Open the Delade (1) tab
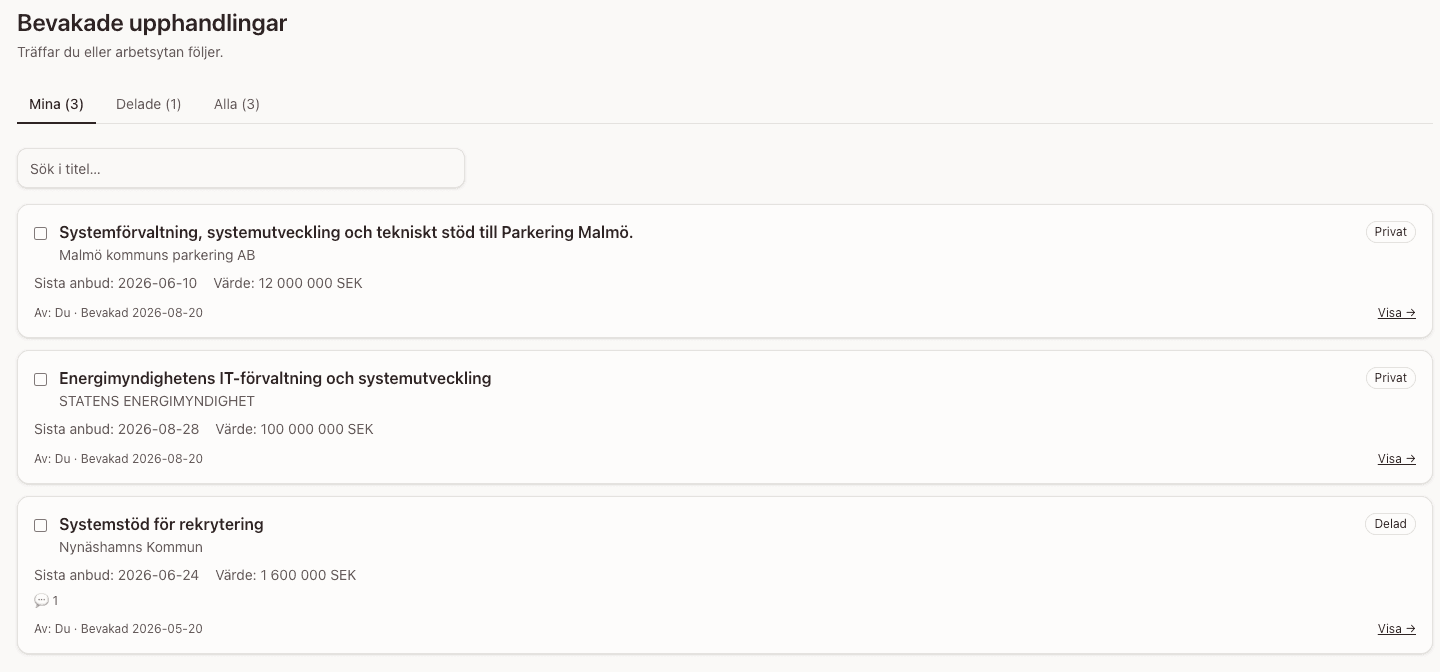Screen dimensions: 1440x672 point(149,104)
